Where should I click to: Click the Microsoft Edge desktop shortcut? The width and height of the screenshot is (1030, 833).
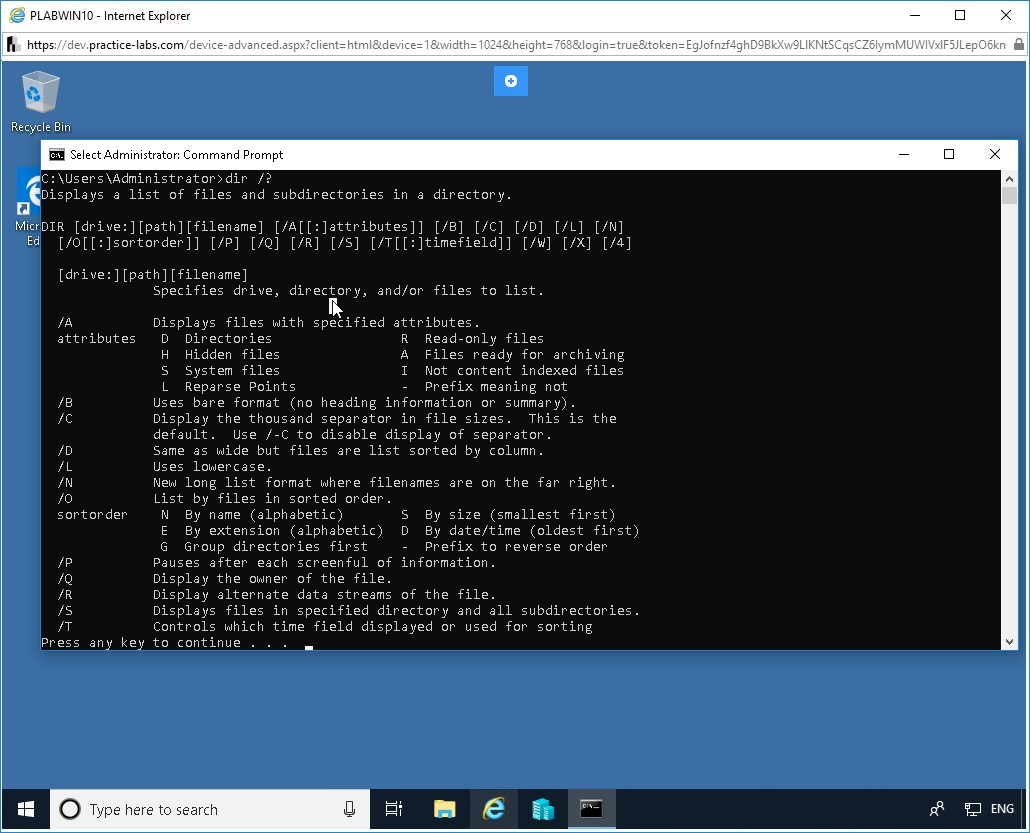click(30, 207)
